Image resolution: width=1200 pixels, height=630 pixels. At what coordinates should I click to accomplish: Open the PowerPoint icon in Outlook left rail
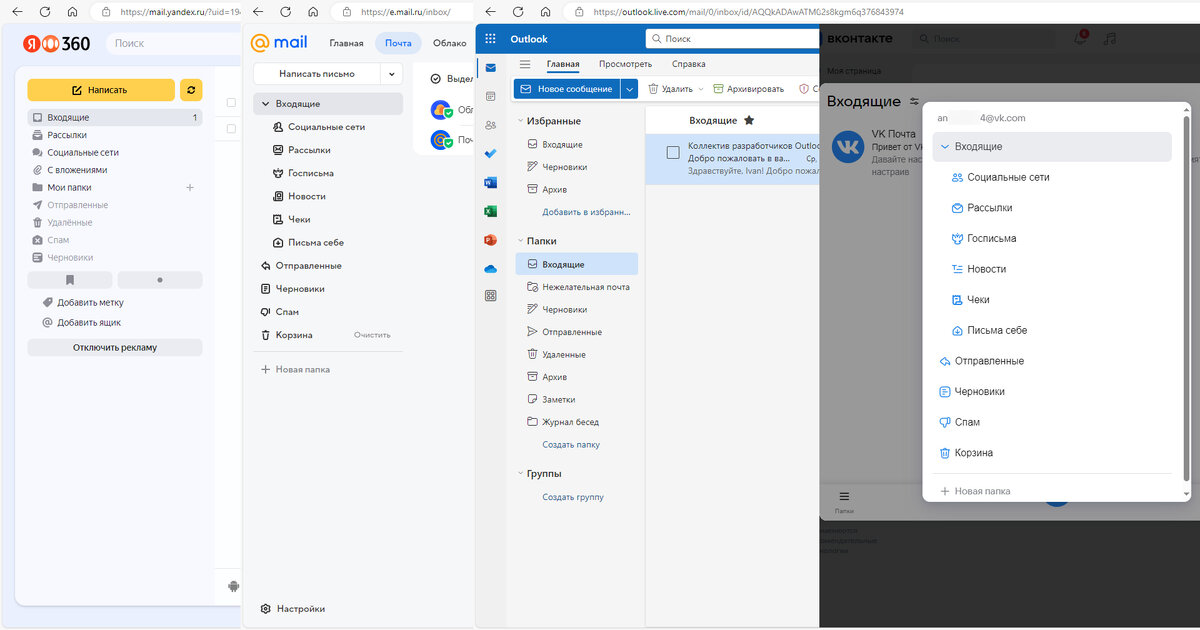[x=490, y=240]
